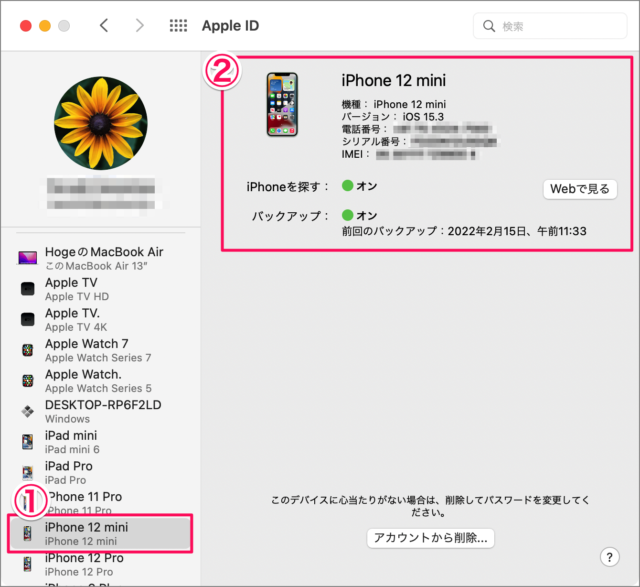This screenshot has width=640, height=587.
Task: Click the iPhone 12 mini heading text
Action: [x=393, y=80]
